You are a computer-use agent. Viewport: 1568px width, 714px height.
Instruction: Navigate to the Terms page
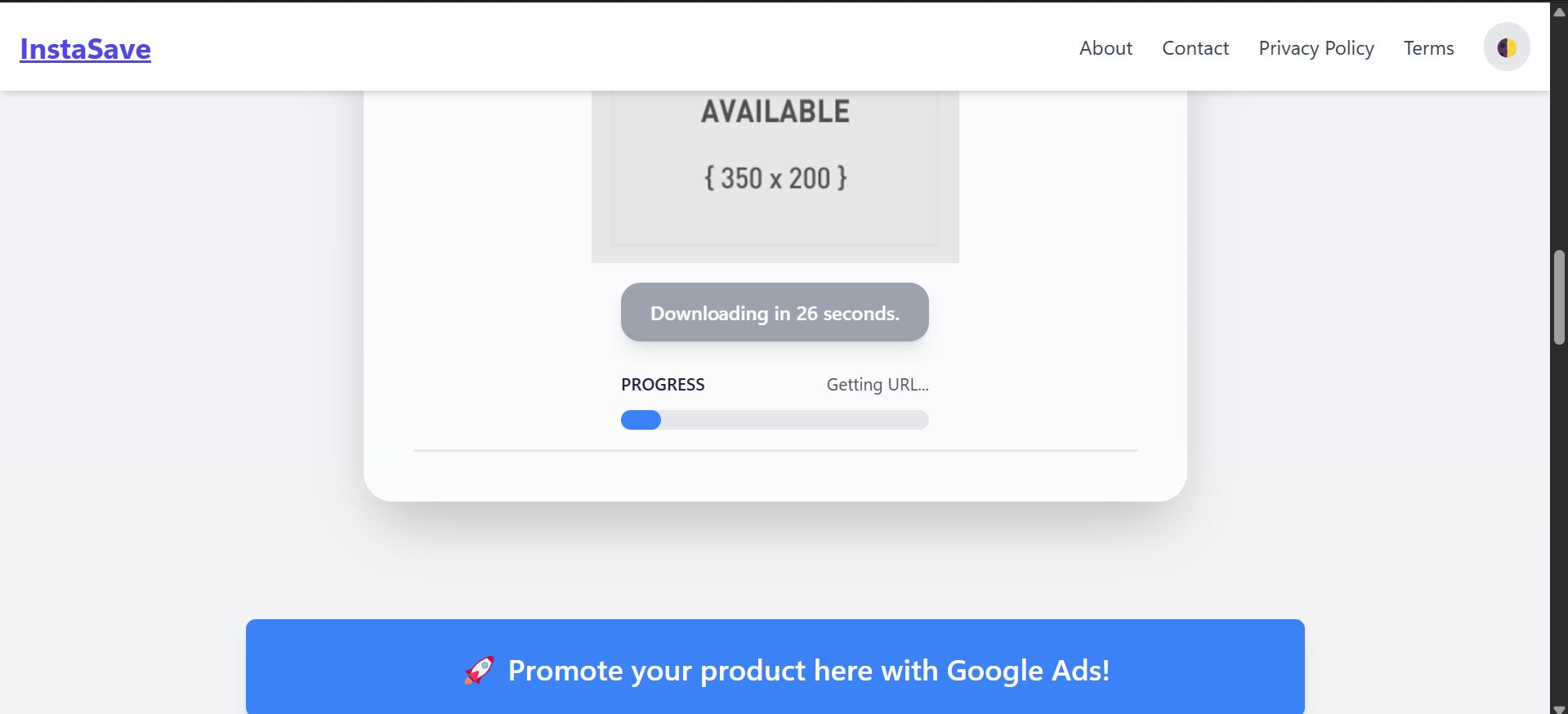[1428, 48]
